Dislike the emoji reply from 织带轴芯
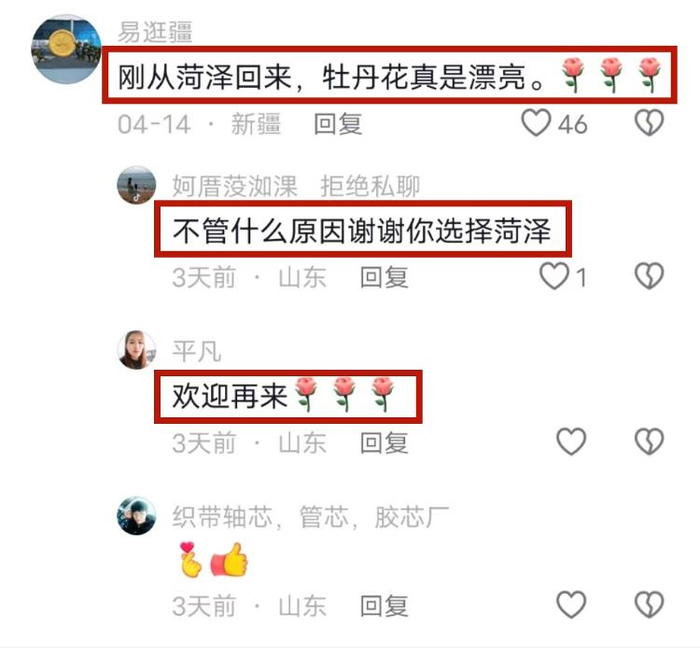 [x=649, y=605]
